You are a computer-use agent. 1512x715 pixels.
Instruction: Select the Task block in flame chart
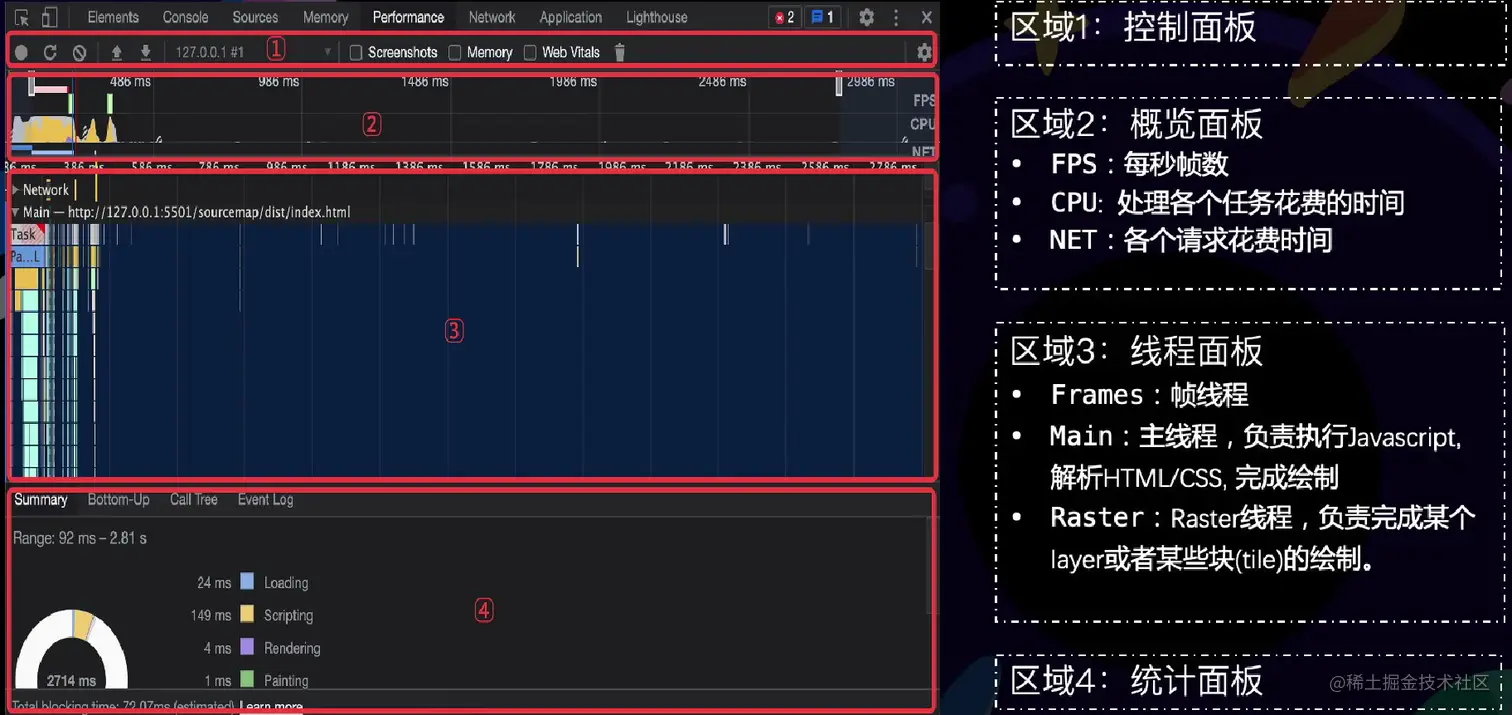(26, 234)
